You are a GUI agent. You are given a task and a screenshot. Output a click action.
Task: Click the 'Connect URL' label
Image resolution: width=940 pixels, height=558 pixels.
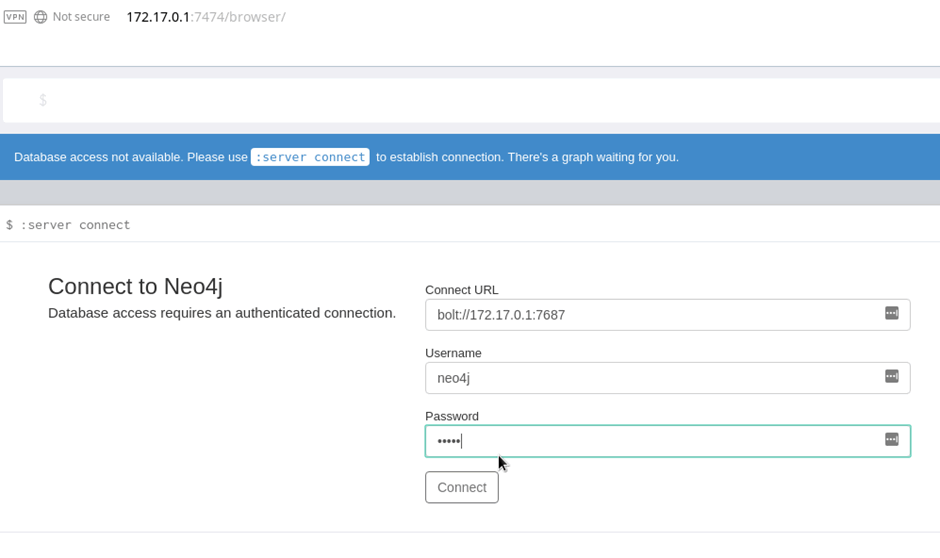click(462, 290)
